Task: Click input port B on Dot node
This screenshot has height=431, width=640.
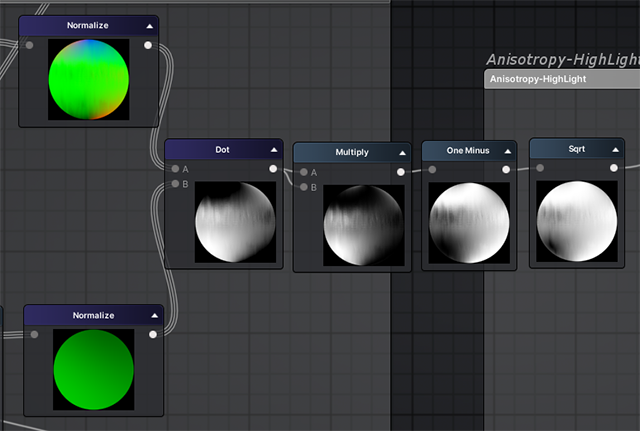Action: coord(175,184)
